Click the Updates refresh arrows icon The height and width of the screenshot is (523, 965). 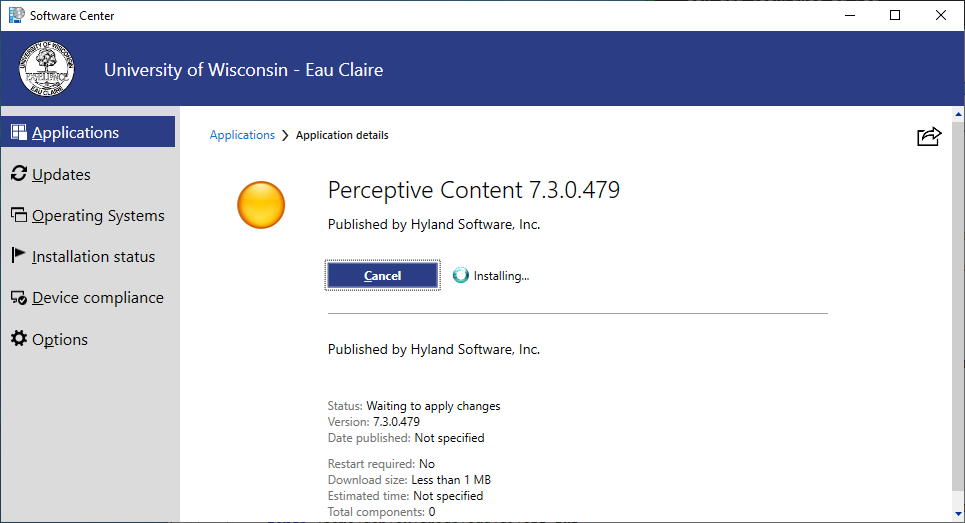point(19,174)
